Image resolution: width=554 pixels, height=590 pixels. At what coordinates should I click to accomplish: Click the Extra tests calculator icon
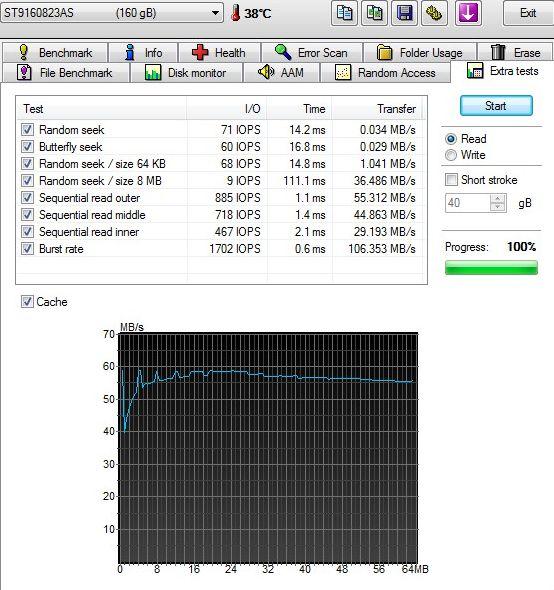(x=475, y=70)
